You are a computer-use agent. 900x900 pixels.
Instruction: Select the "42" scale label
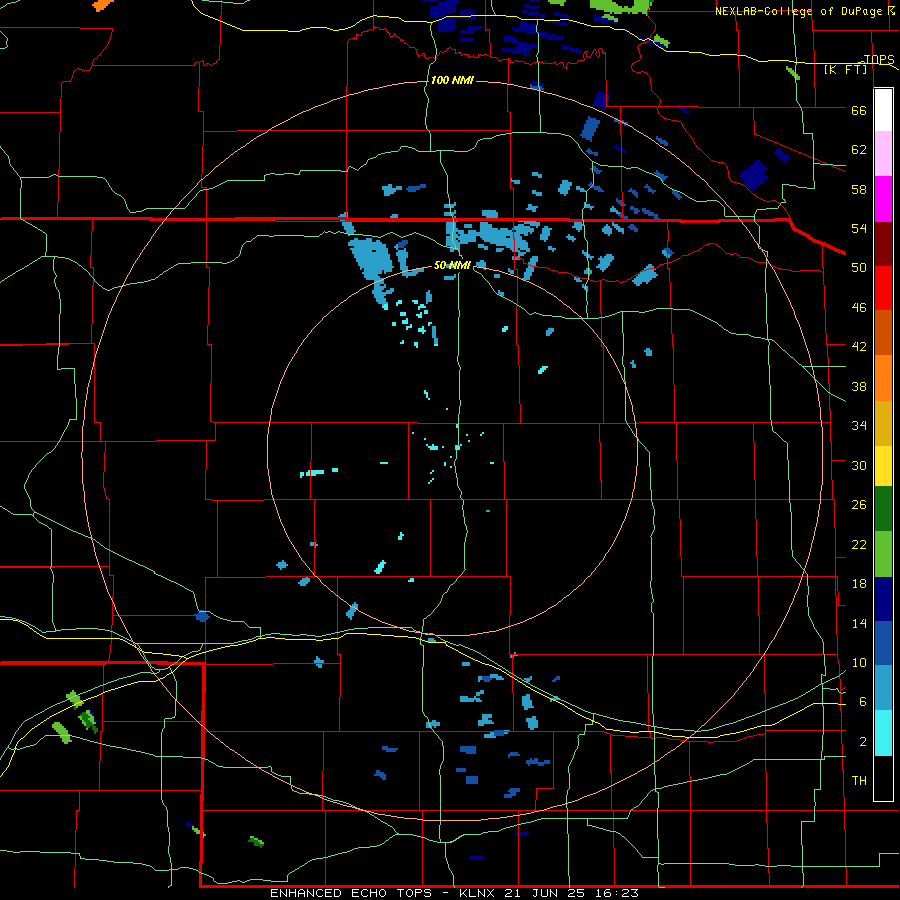859,347
